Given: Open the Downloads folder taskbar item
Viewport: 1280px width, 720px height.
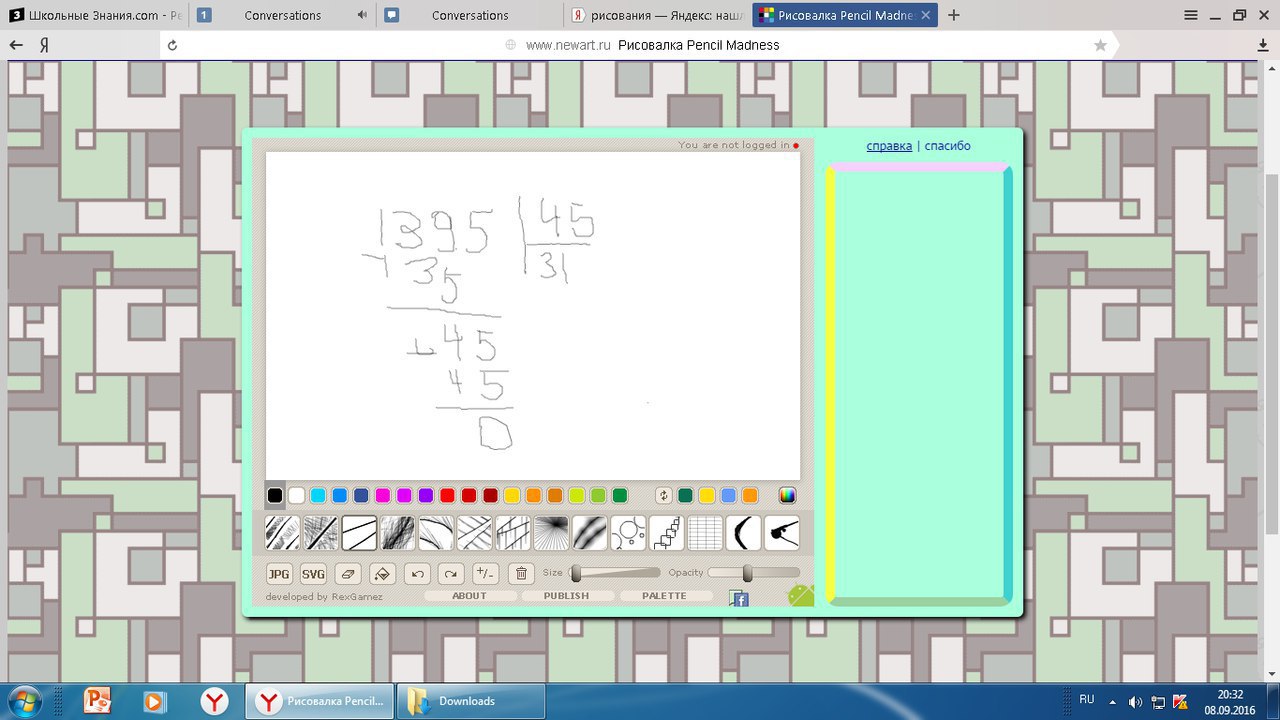Looking at the screenshot, I should click(x=471, y=701).
